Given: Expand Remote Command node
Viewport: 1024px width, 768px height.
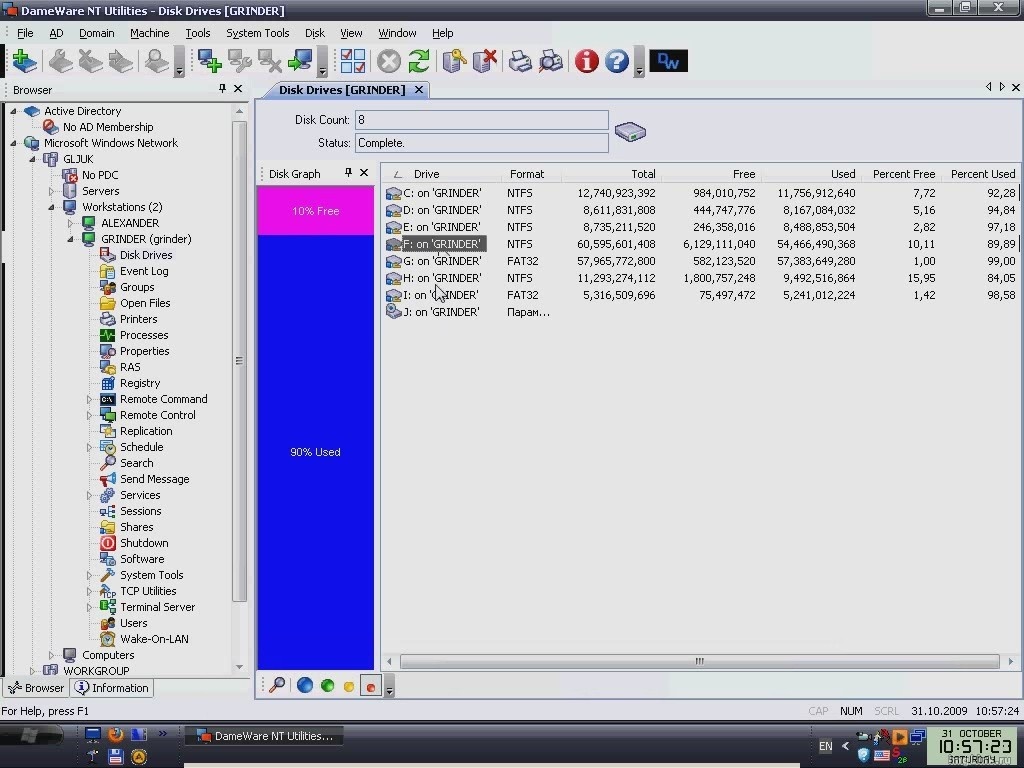Looking at the screenshot, I should [x=89, y=399].
